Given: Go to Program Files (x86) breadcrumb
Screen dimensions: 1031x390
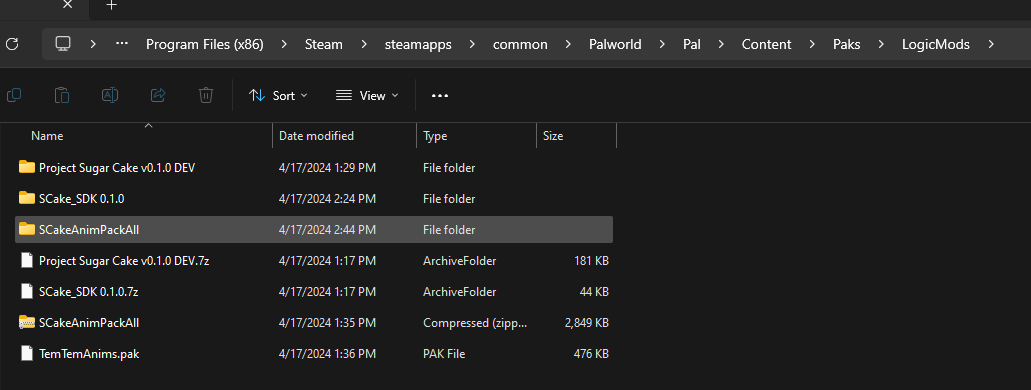Looking at the screenshot, I should tap(204, 44).
